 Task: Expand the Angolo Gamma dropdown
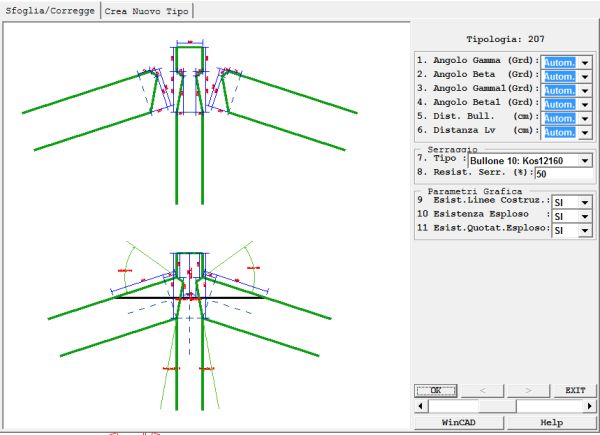[585, 62]
